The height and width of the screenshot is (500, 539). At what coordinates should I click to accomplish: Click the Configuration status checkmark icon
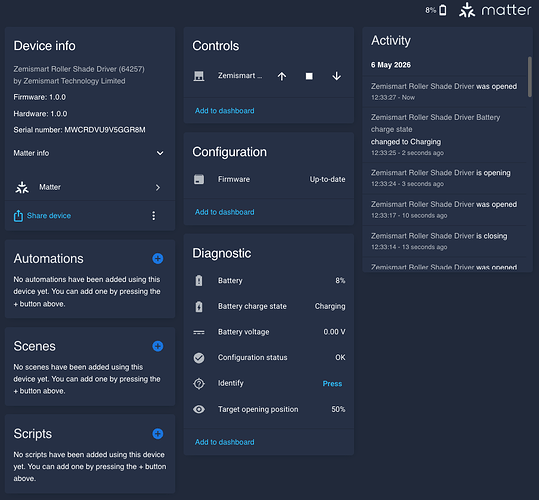199,358
